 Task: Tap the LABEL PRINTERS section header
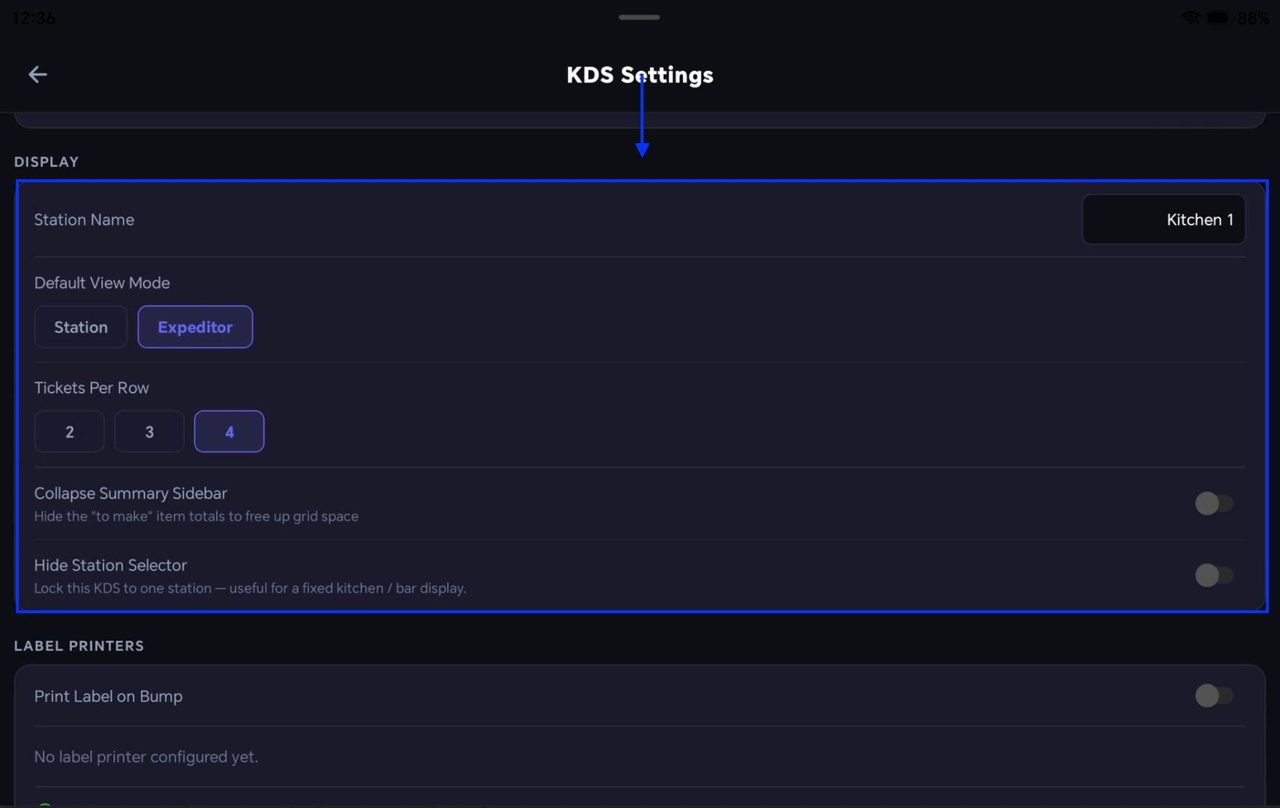click(x=79, y=646)
